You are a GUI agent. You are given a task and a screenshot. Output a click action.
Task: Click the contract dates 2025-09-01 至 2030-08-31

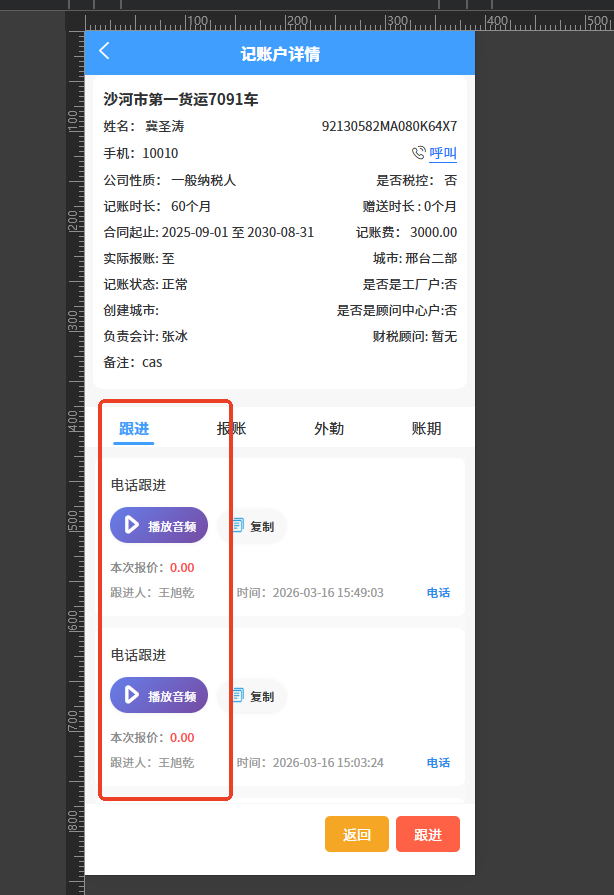pos(238,232)
